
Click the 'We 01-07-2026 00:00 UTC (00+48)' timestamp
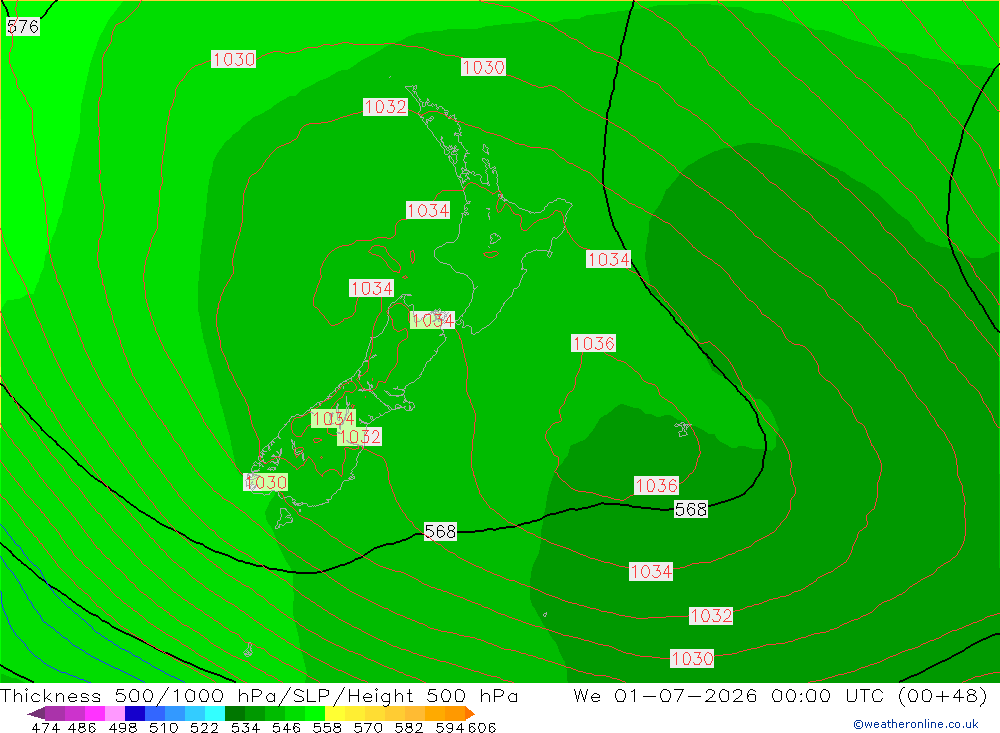pos(780,695)
